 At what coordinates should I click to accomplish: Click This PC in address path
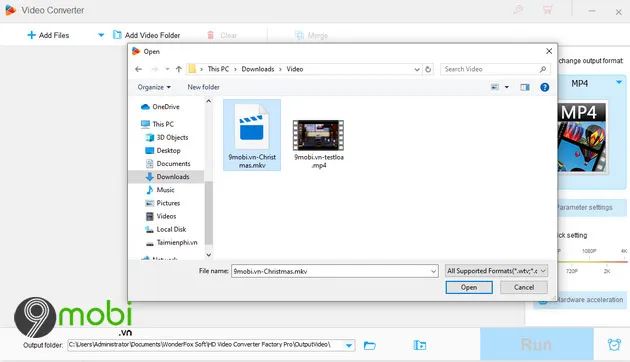[218, 69]
